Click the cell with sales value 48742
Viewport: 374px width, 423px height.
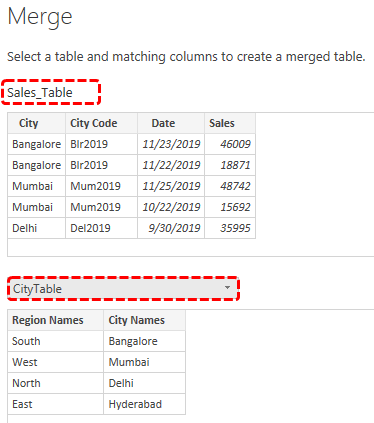[230, 186]
